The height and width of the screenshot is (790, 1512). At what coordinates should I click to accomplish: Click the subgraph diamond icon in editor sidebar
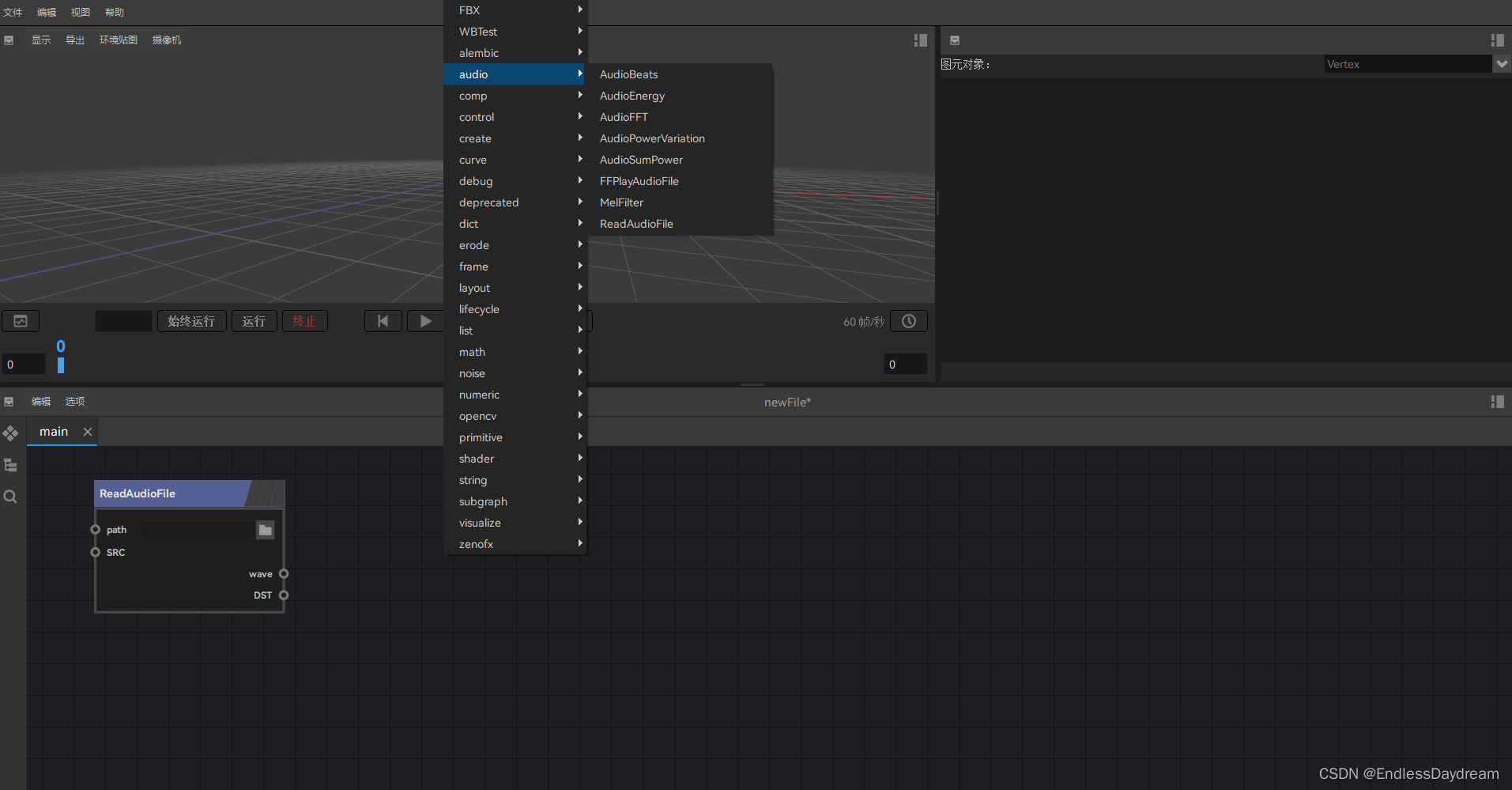(x=10, y=433)
